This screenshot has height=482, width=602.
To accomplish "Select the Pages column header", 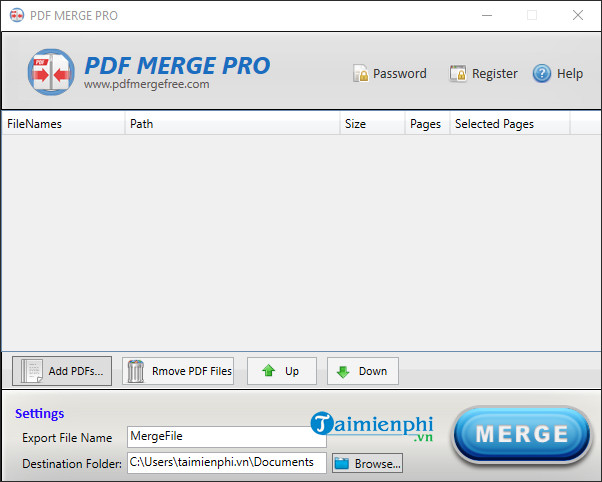I will (426, 124).
